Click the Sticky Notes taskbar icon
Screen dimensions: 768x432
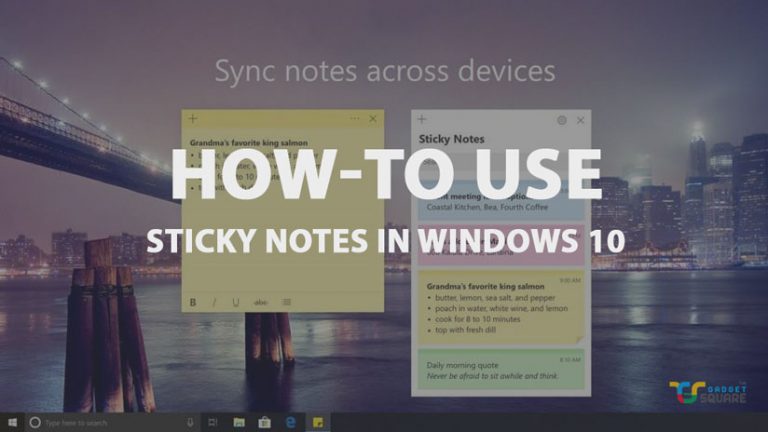click(318, 422)
